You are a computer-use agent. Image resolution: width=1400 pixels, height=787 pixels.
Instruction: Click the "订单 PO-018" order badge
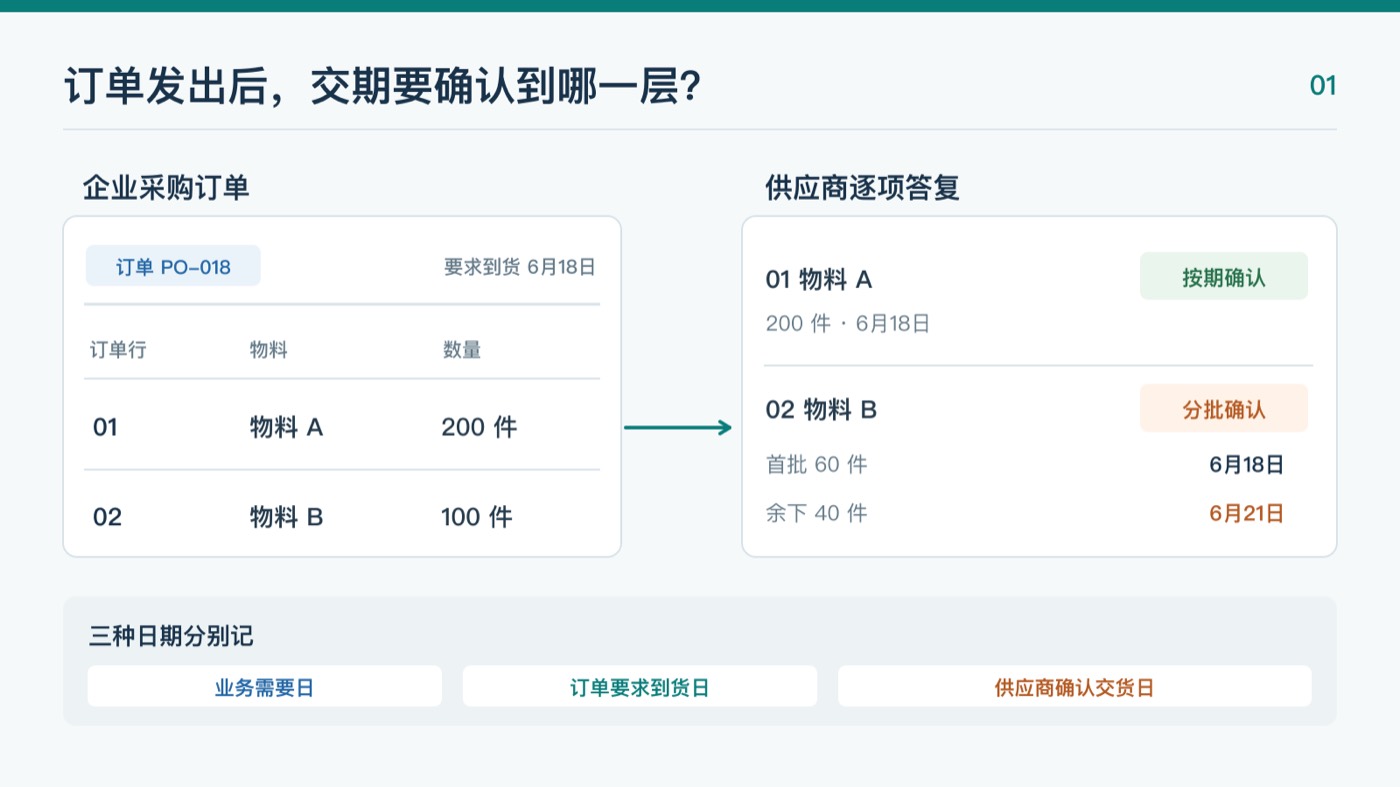pyautogui.click(x=173, y=266)
